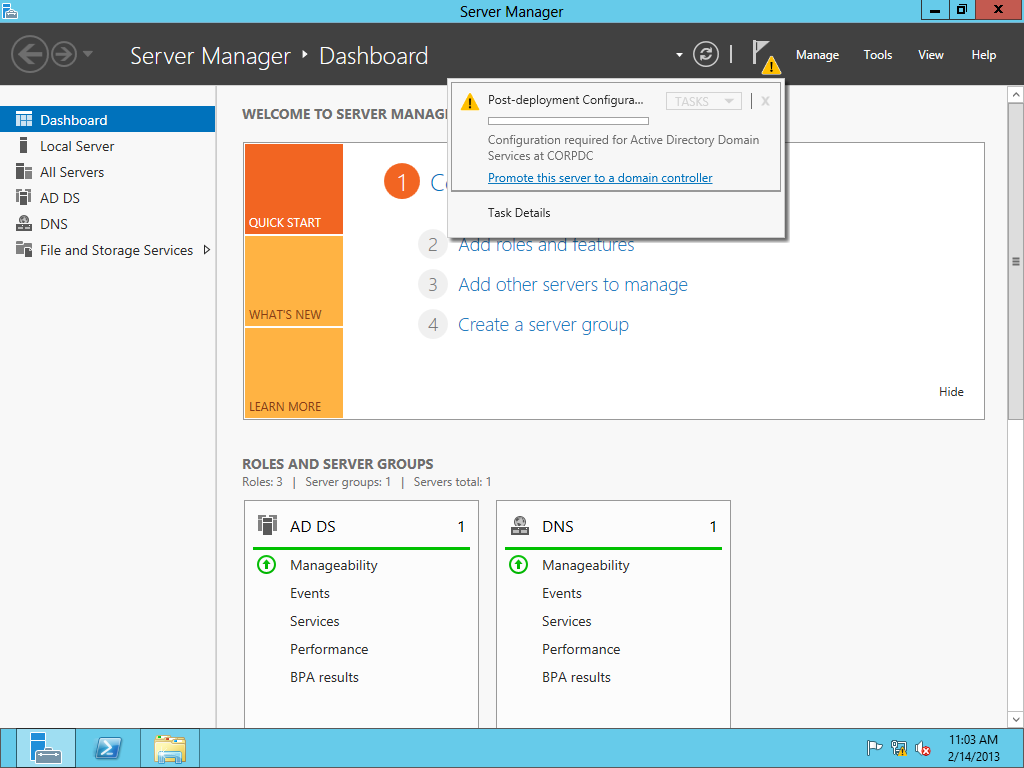Expand File and Storage Services arrow
The image size is (1024, 768).
pos(207,250)
